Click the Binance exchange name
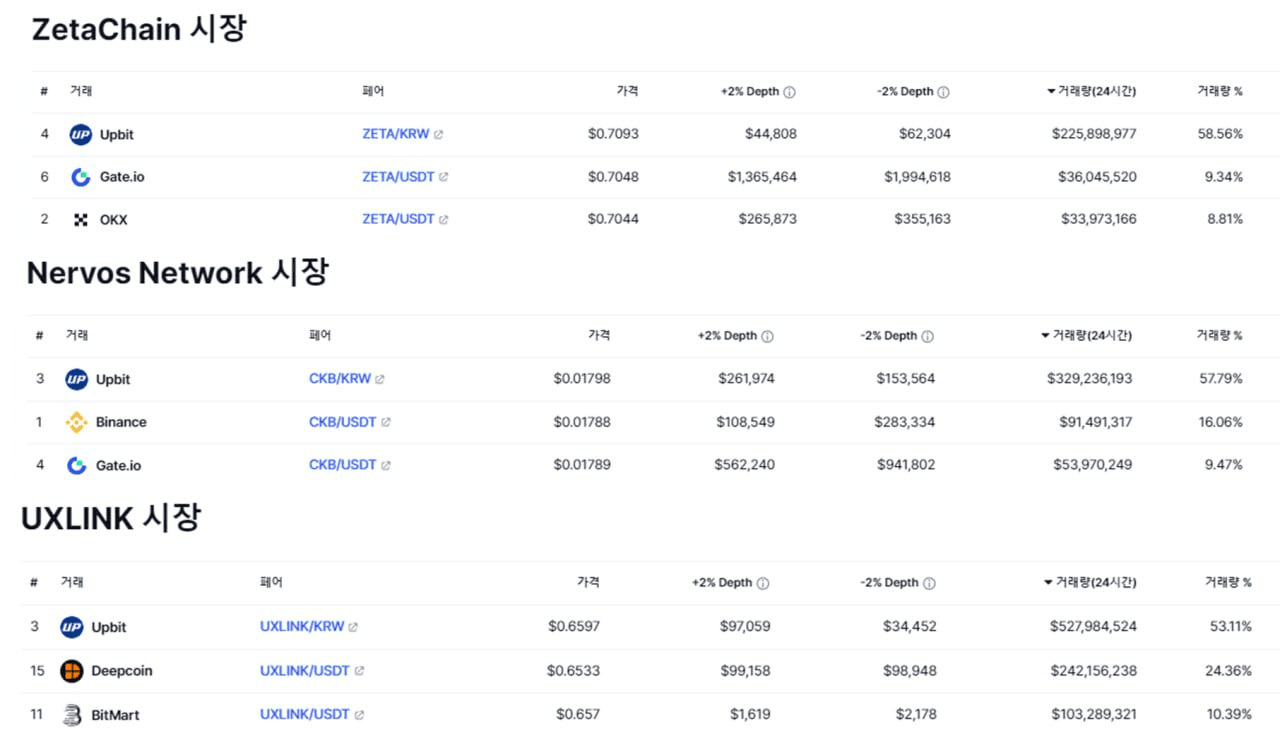 pos(121,422)
